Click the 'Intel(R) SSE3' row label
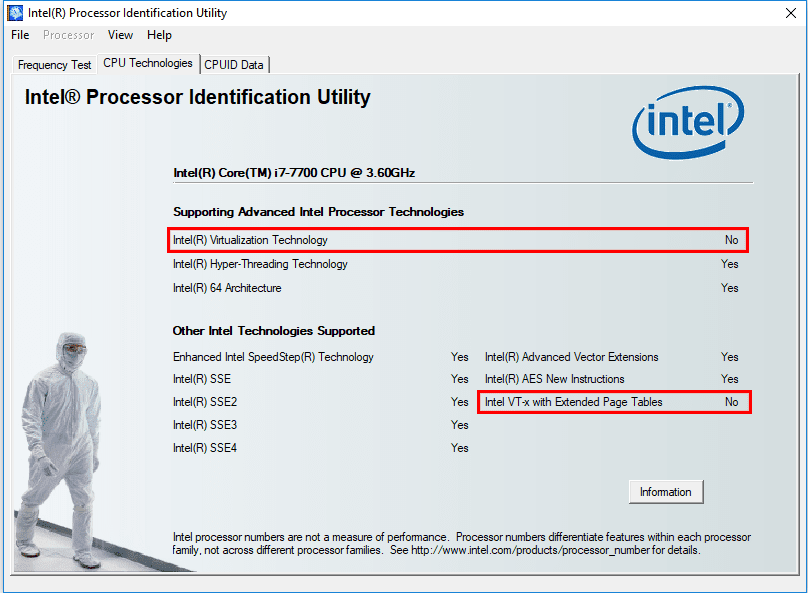The height and width of the screenshot is (593, 808). pos(205,425)
